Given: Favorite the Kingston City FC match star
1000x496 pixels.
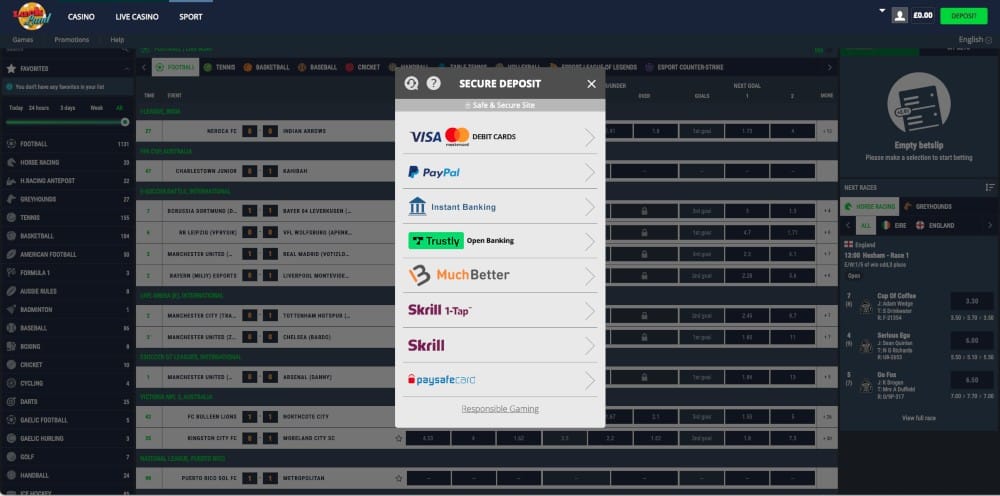Looking at the screenshot, I should pos(399,438).
